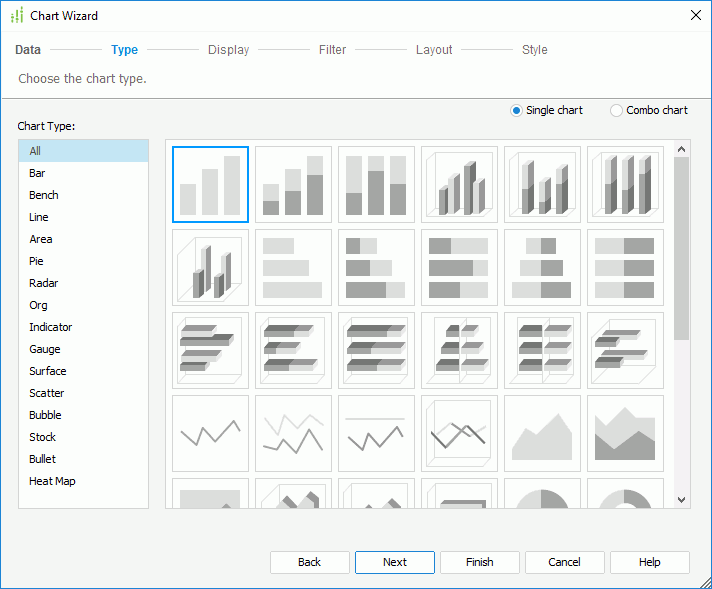Select Pie in the Chart Type list
This screenshot has width=712, height=589.
tap(37, 261)
